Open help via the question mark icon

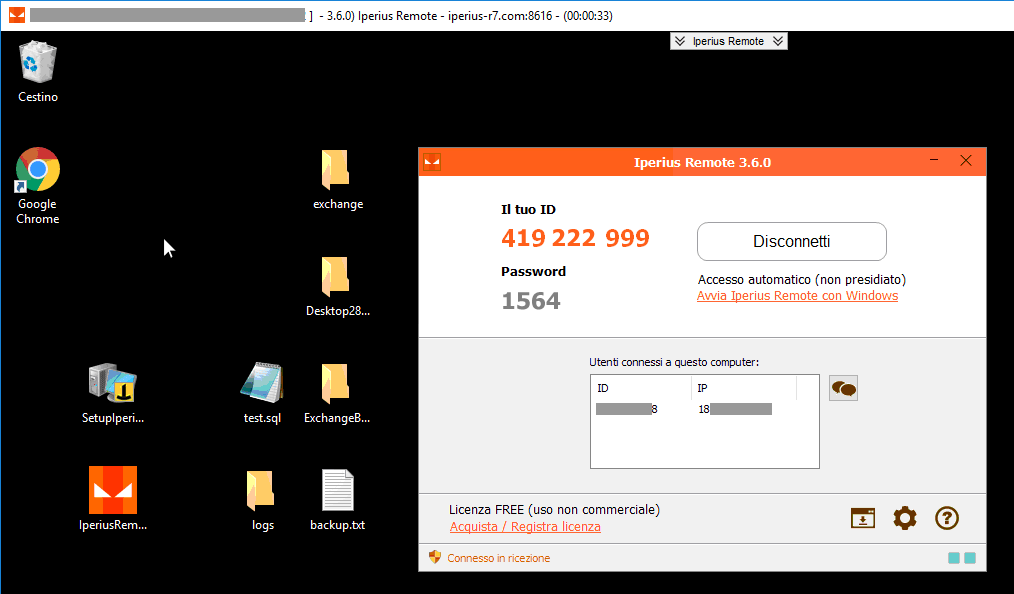point(946,517)
